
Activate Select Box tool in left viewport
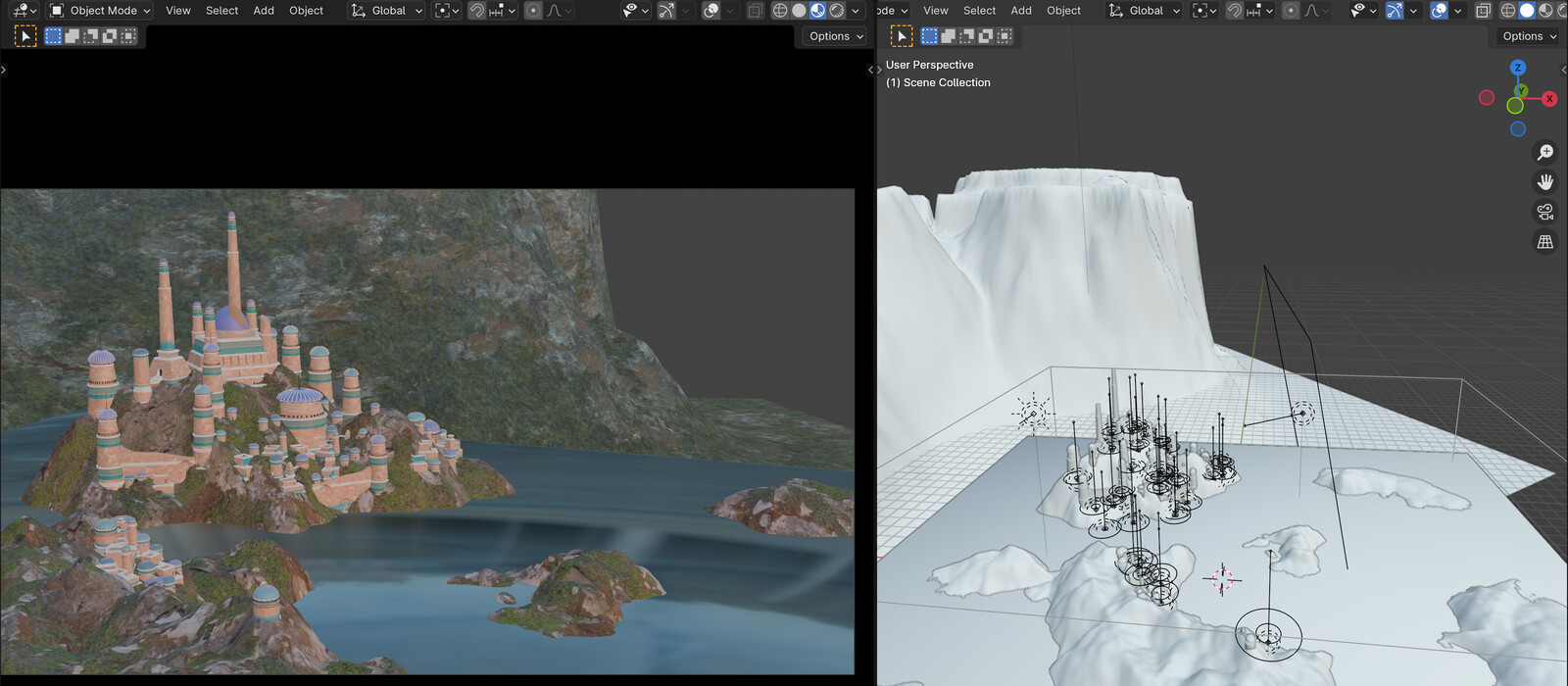point(25,36)
